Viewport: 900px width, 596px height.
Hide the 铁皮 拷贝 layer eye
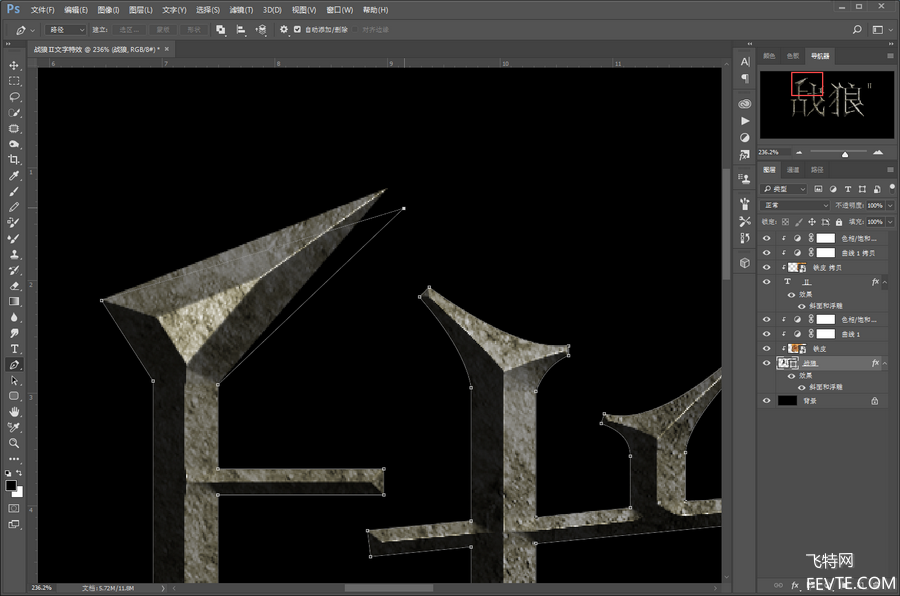point(767,267)
